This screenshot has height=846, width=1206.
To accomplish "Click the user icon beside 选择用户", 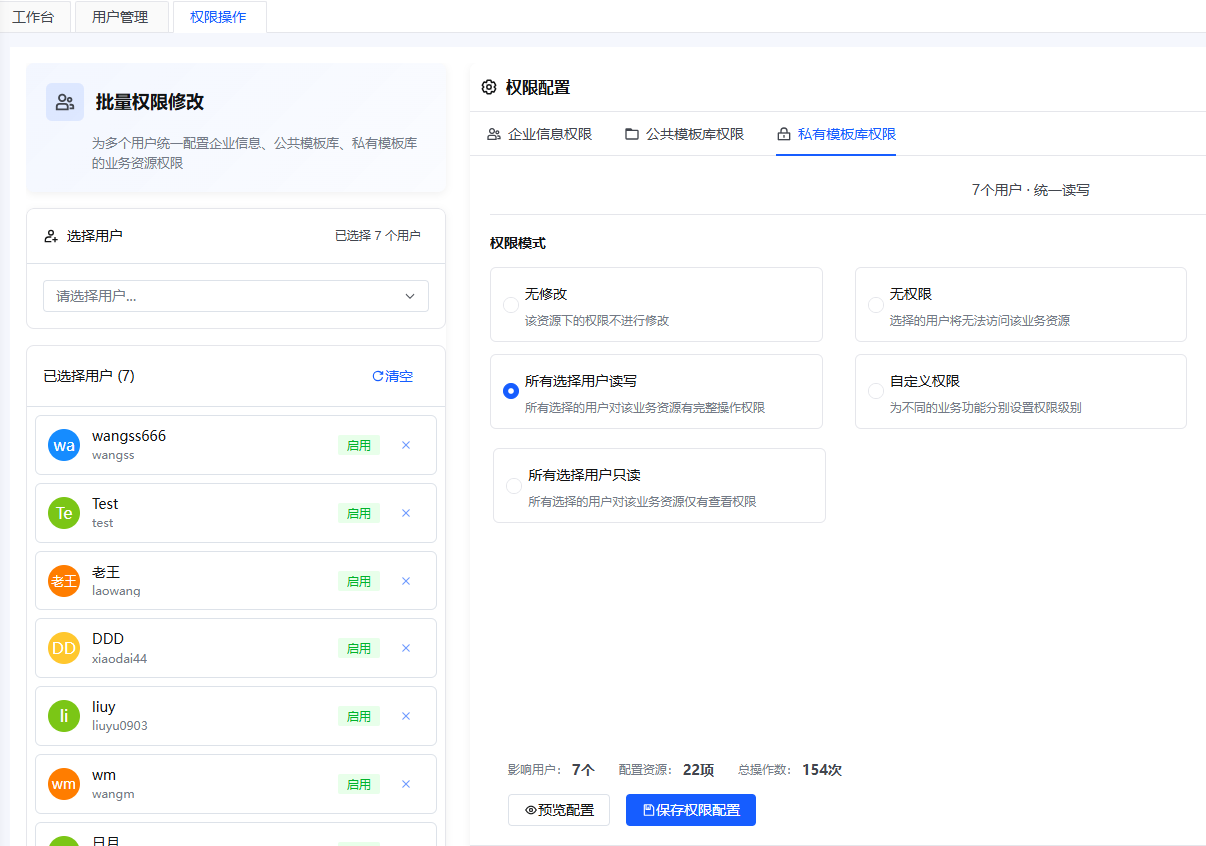I will pyautogui.click(x=51, y=235).
